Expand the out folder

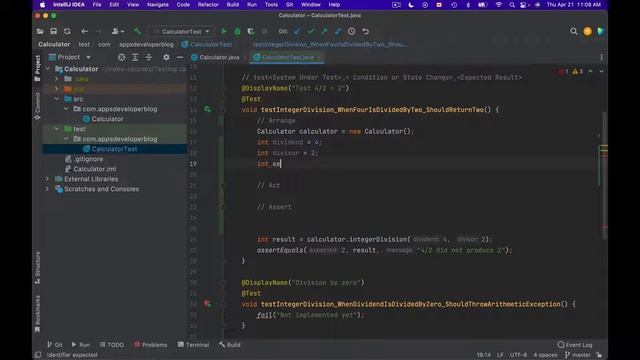point(56,89)
